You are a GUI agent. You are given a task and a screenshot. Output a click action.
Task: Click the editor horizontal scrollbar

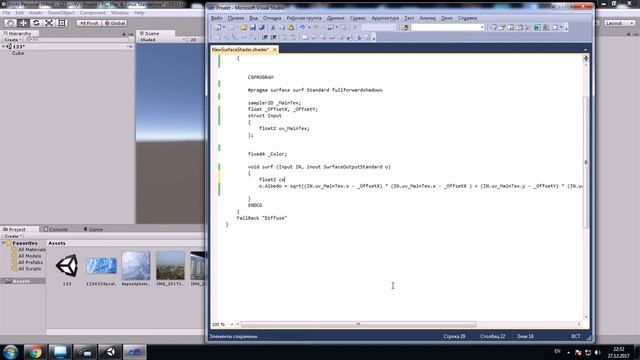point(358,324)
